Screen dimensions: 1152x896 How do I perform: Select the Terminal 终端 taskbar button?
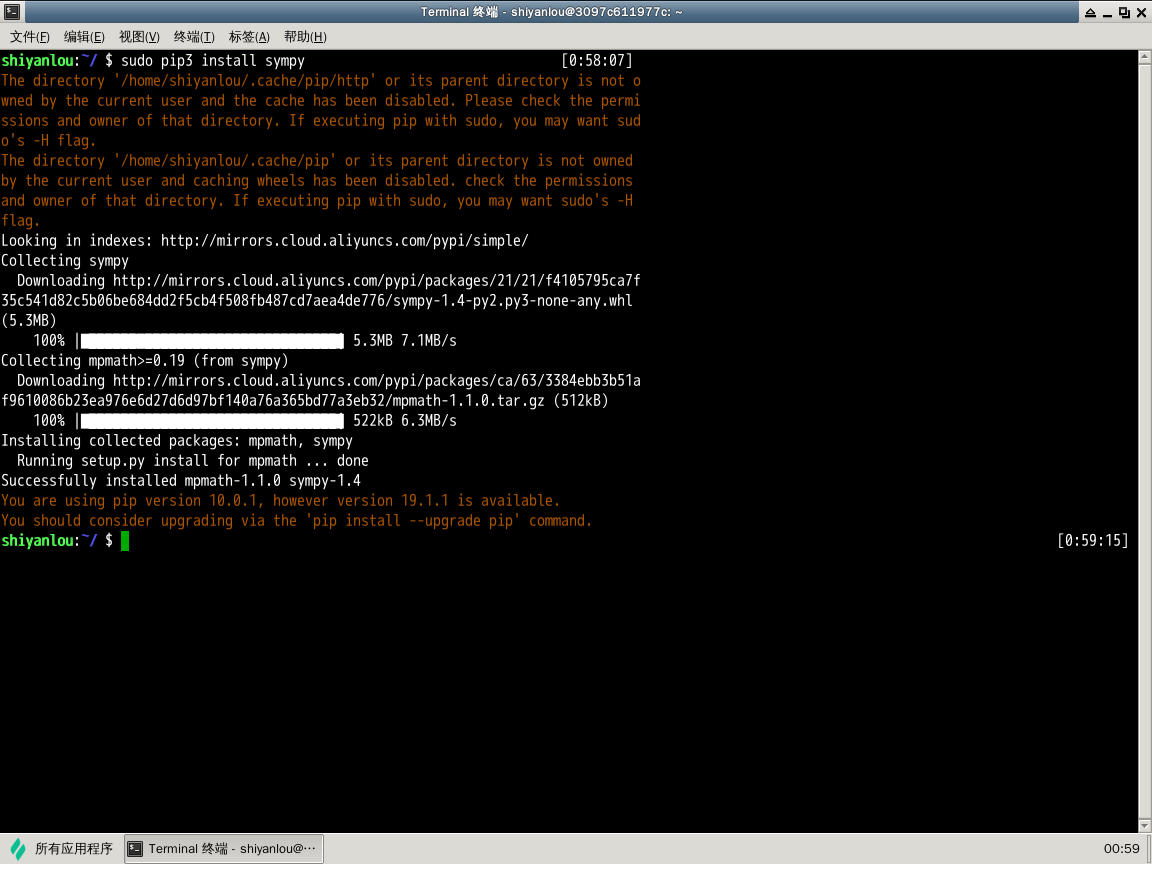point(224,849)
